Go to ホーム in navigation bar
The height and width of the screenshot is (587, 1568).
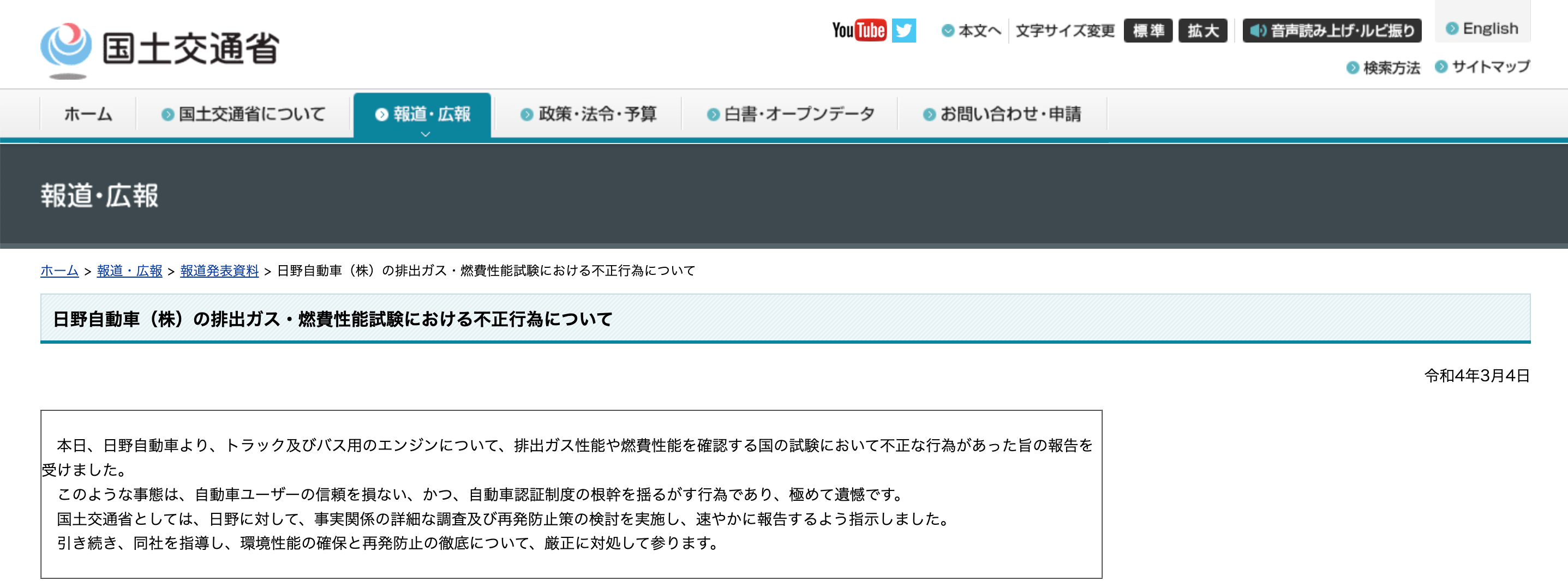click(88, 114)
